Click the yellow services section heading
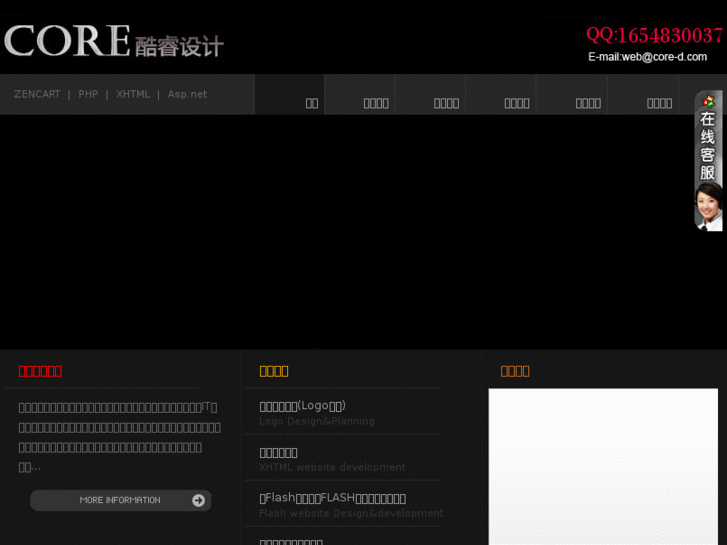 coord(274,371)
